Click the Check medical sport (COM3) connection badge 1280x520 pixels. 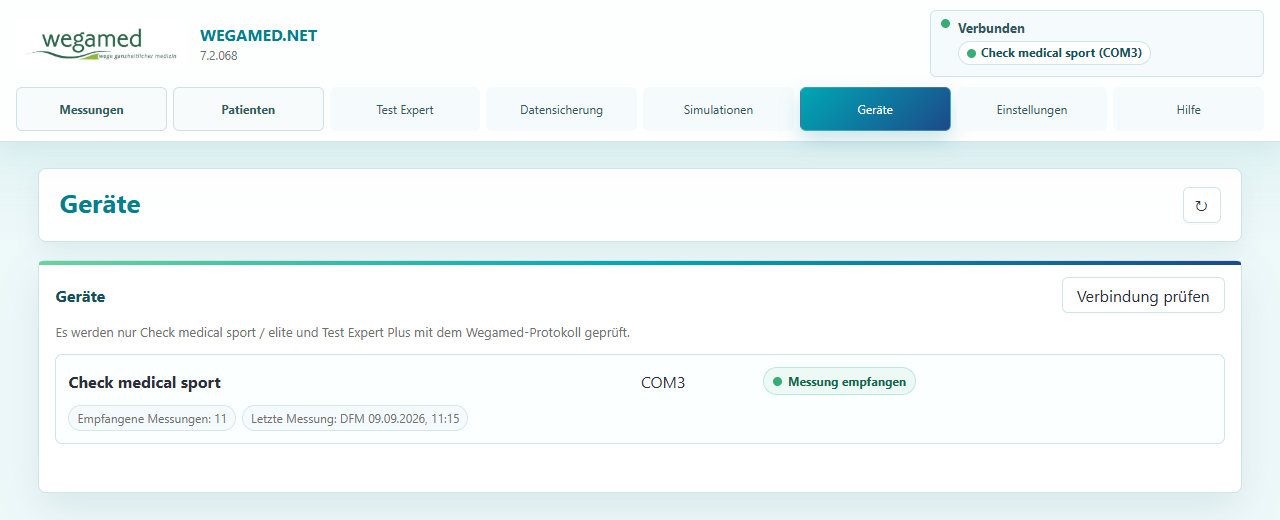coord(1054,53)
